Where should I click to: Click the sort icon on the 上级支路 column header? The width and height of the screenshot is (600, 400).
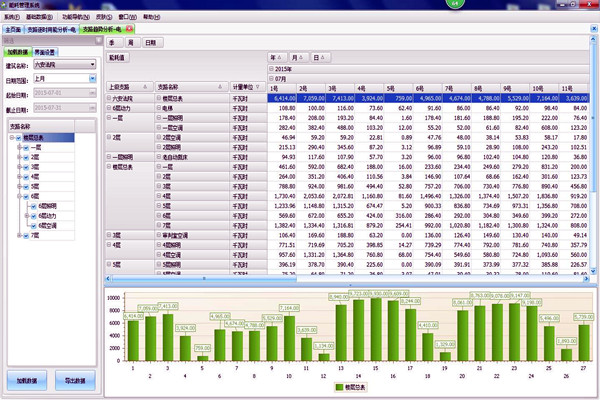[145, 87]
